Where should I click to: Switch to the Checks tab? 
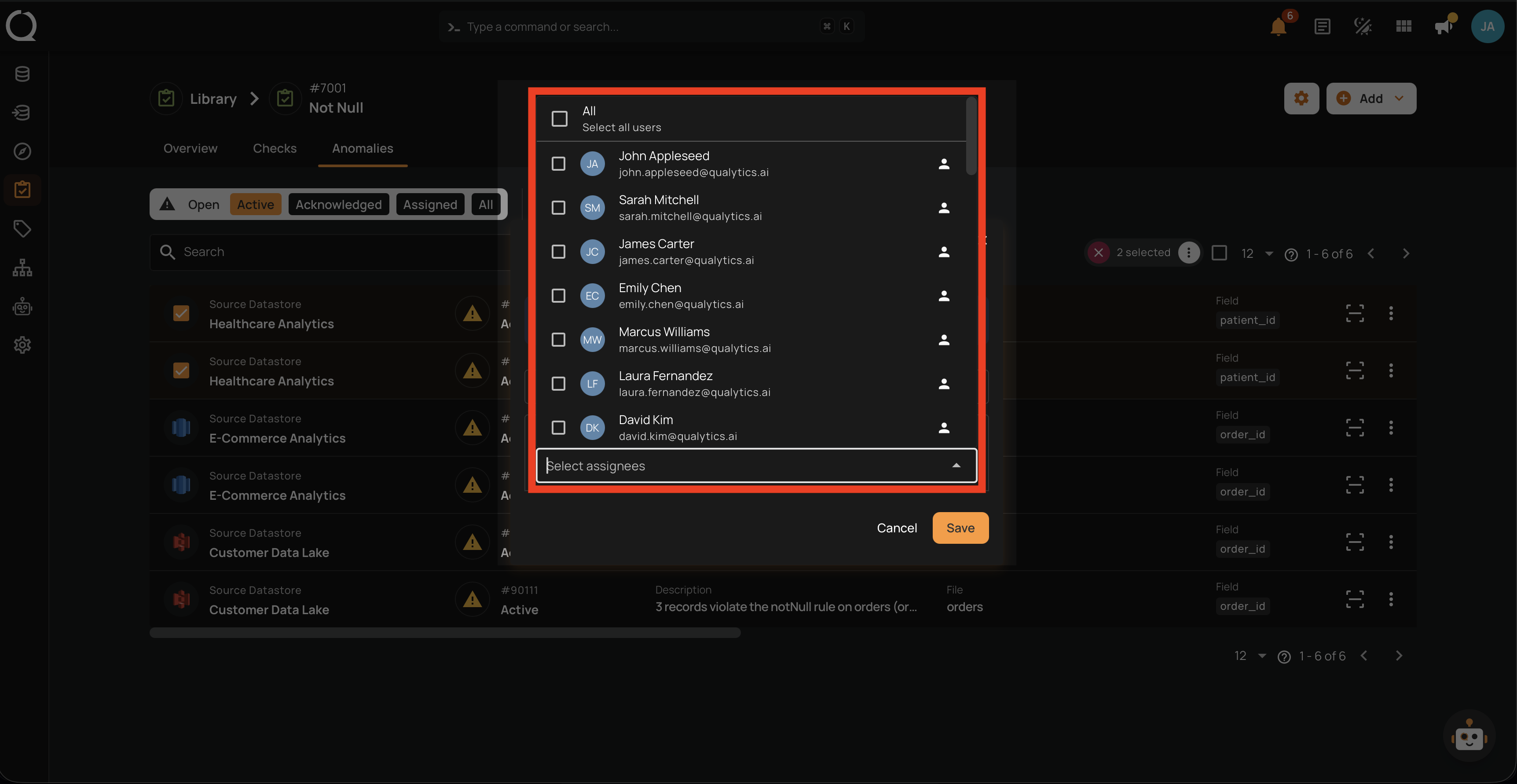tap(275, 148)
